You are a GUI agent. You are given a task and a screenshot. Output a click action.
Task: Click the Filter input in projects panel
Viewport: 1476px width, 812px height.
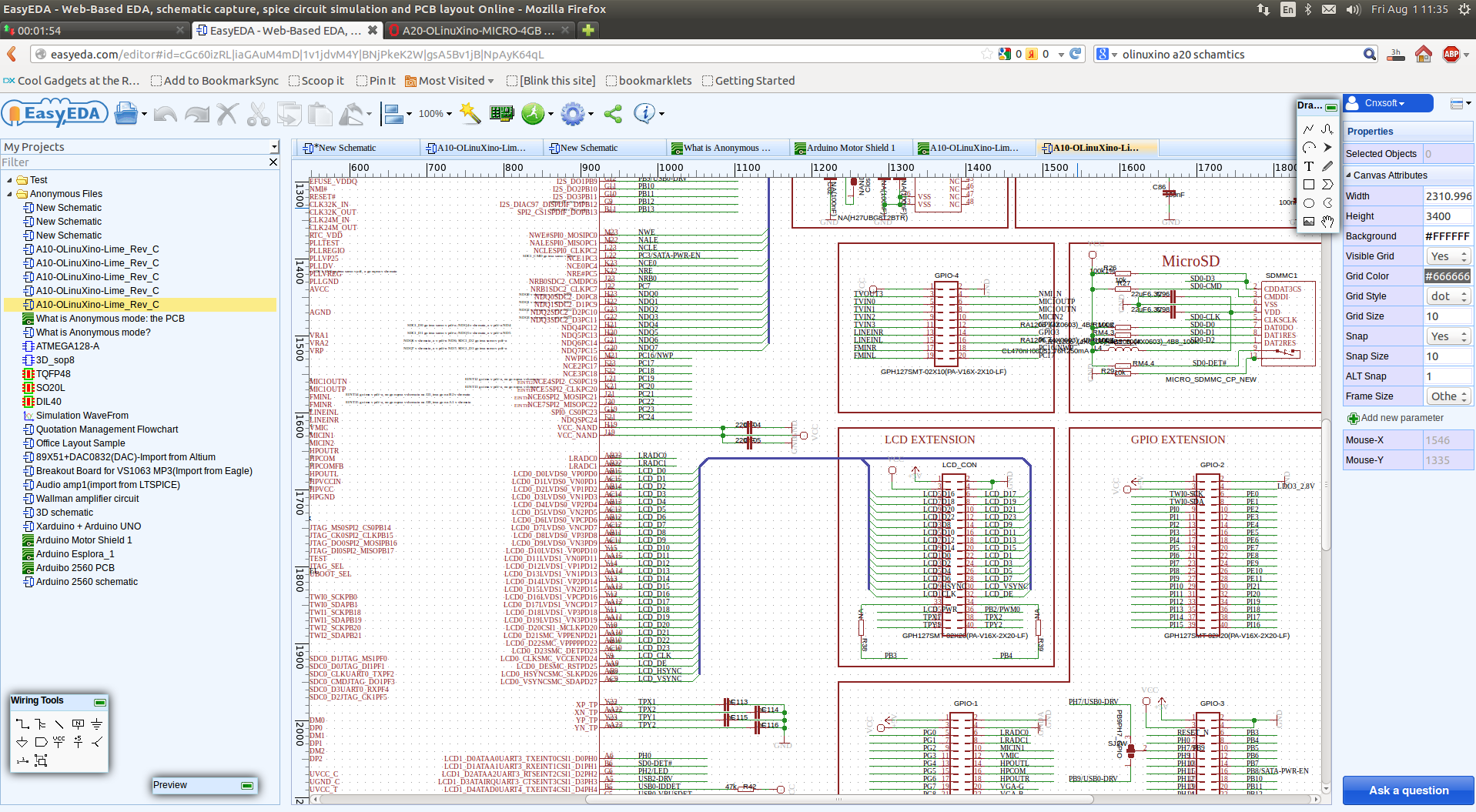pyautogui.click(x=134, y=162)
